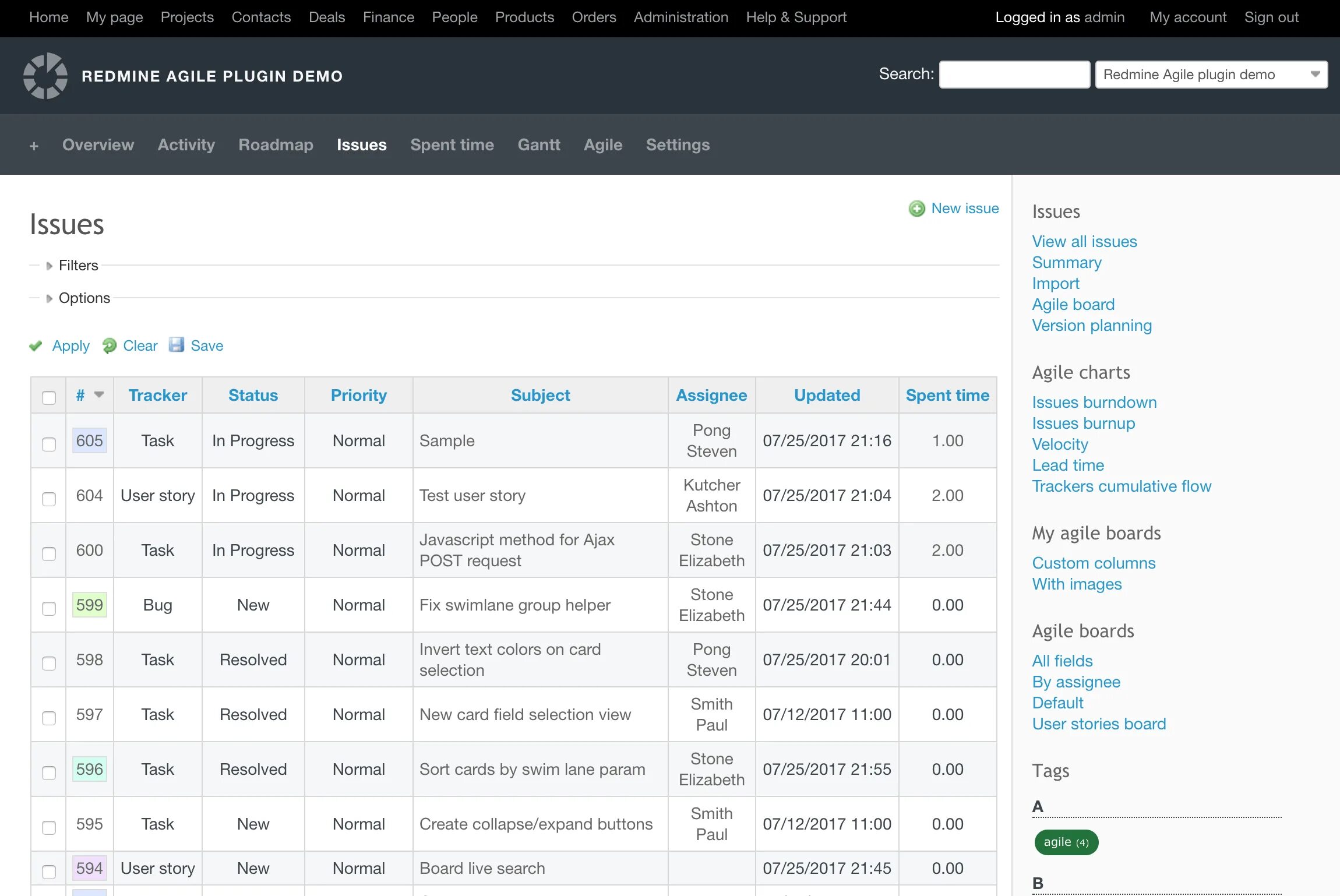Open Administration in top menu
The width and height of the screenshot is (1340, 896).
(x=680, y=17)
